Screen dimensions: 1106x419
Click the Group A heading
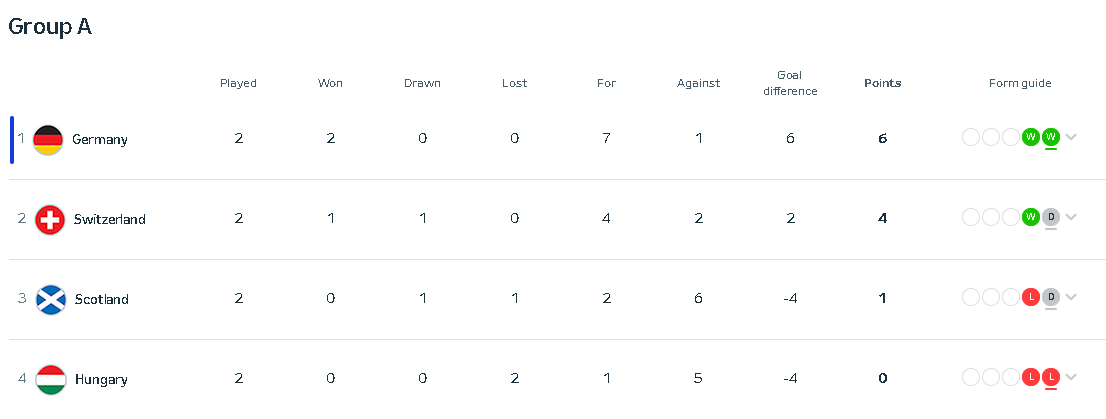[x=50, y=27]
